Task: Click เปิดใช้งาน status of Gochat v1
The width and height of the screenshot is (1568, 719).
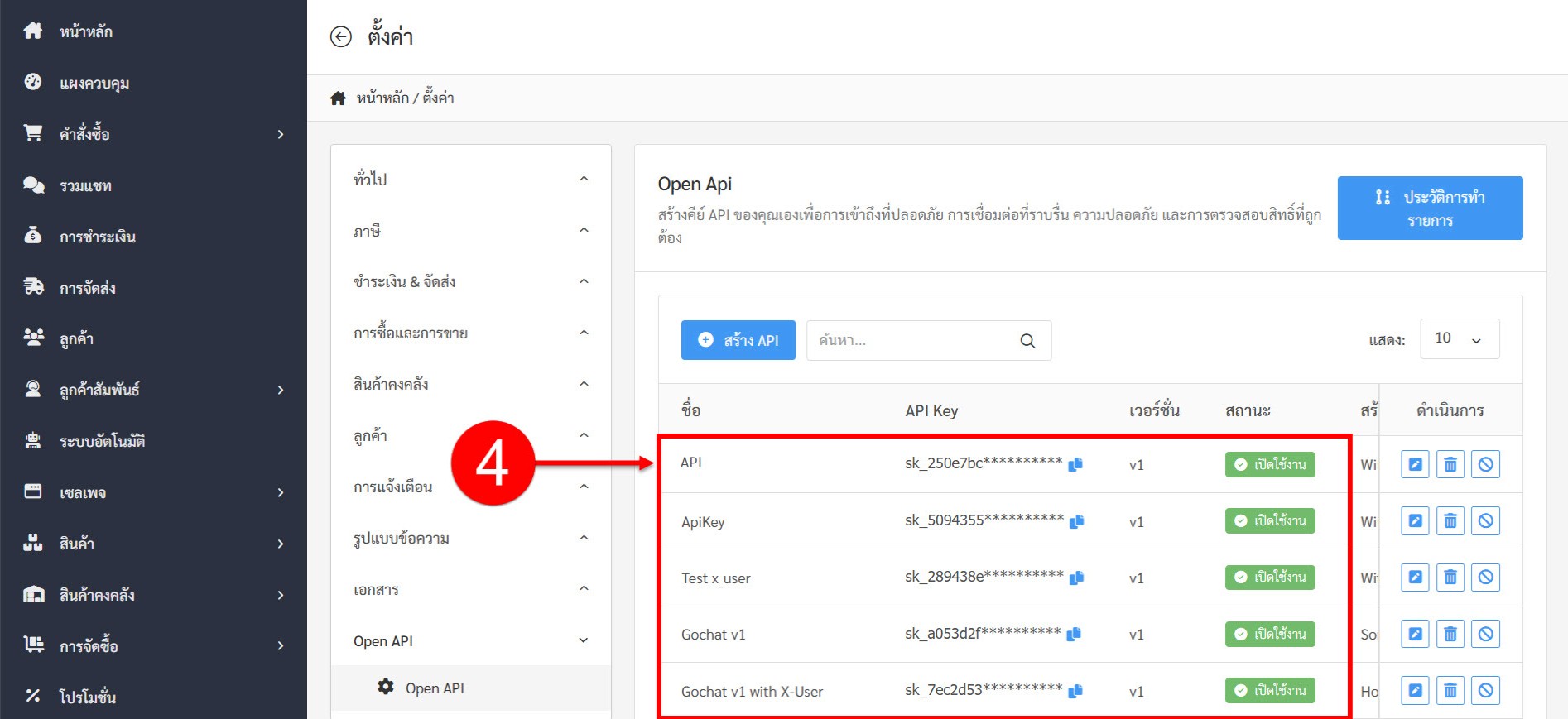Action: (x=1270, y=634)
